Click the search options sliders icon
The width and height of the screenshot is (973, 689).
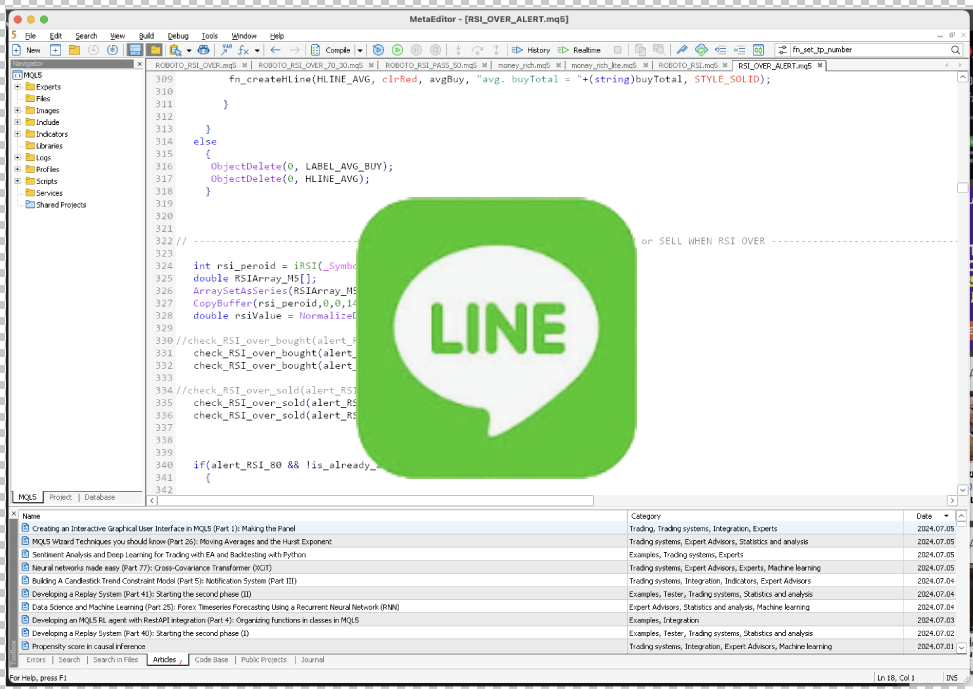pos(782,50)
